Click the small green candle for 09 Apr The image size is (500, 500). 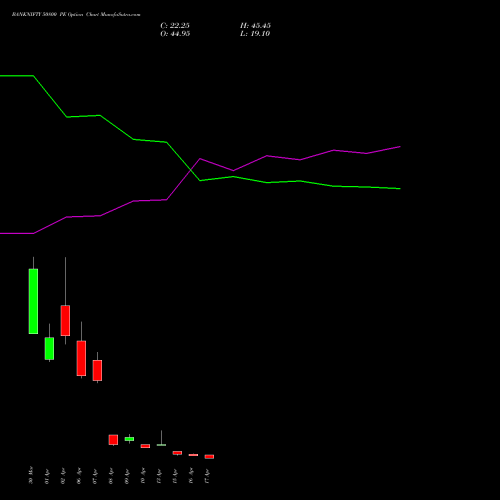coord(129,439)
